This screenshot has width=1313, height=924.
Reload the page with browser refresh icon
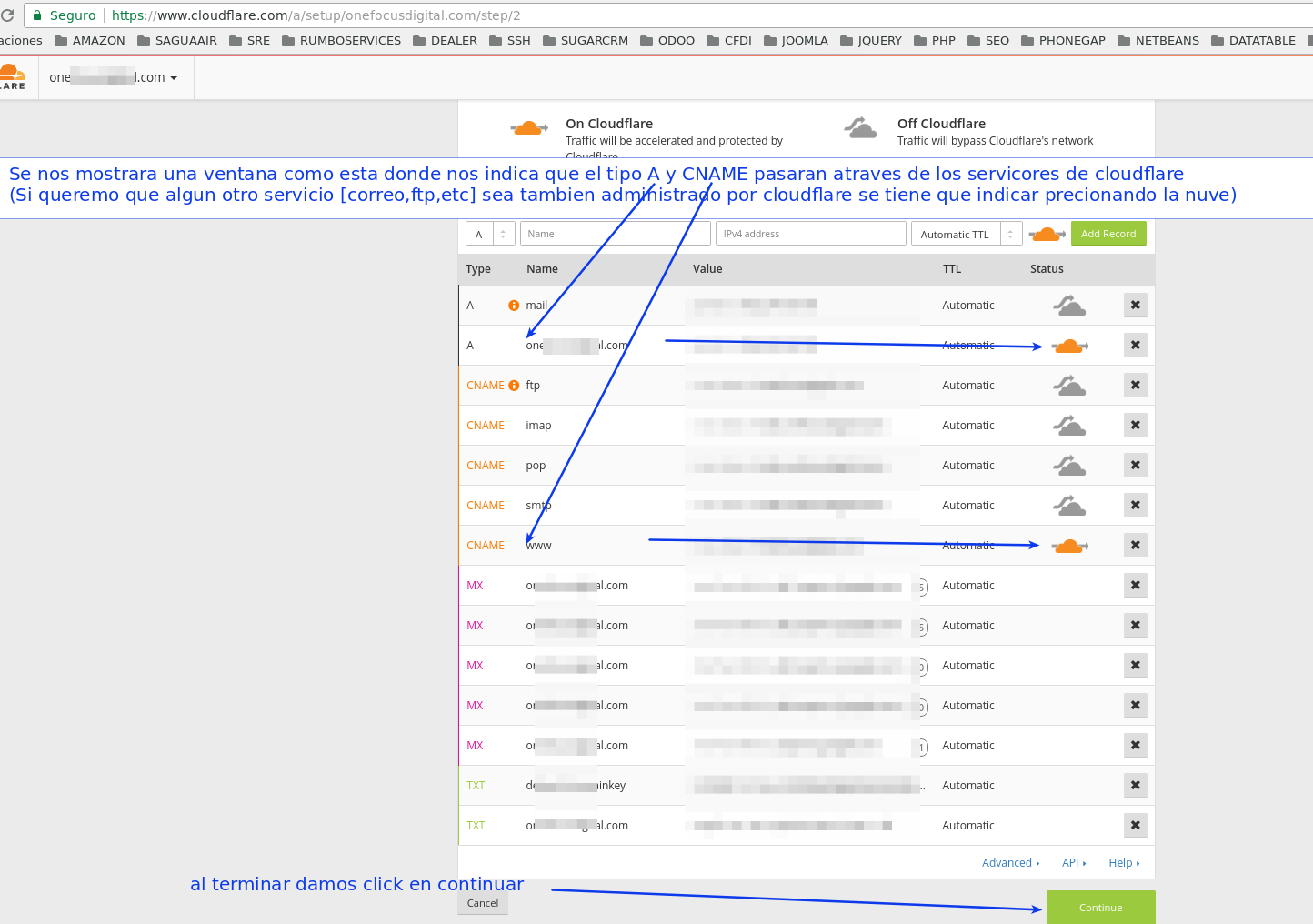7,15
